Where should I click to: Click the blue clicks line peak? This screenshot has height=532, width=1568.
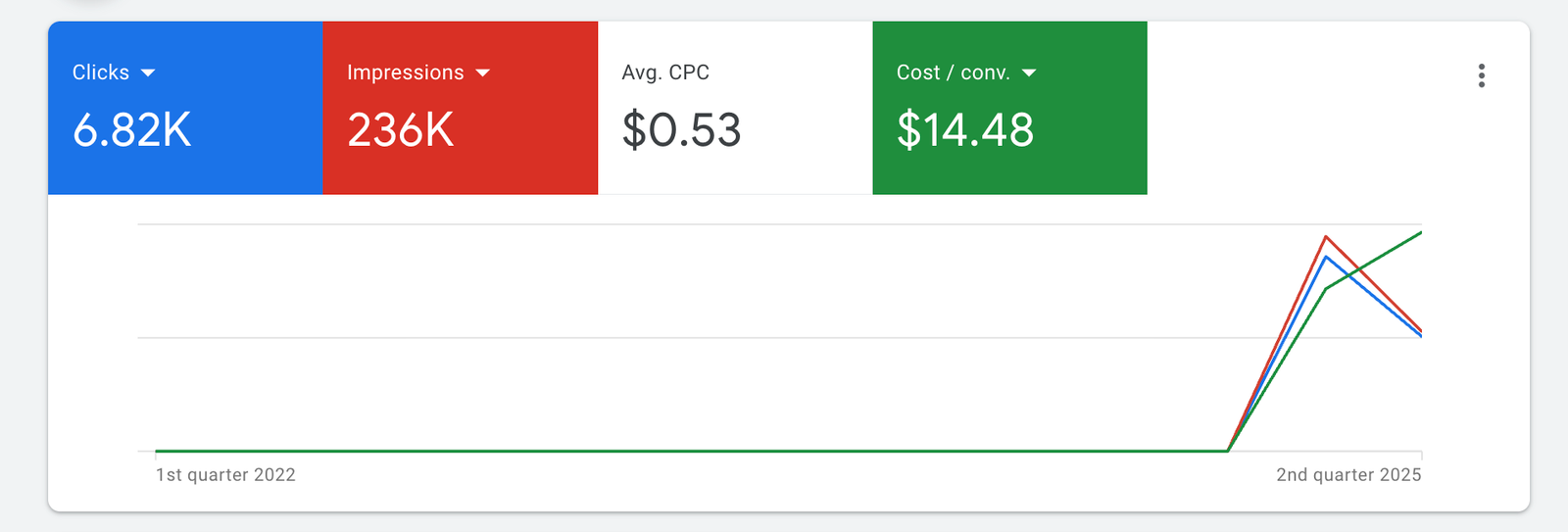click(x=1325, y=257)
